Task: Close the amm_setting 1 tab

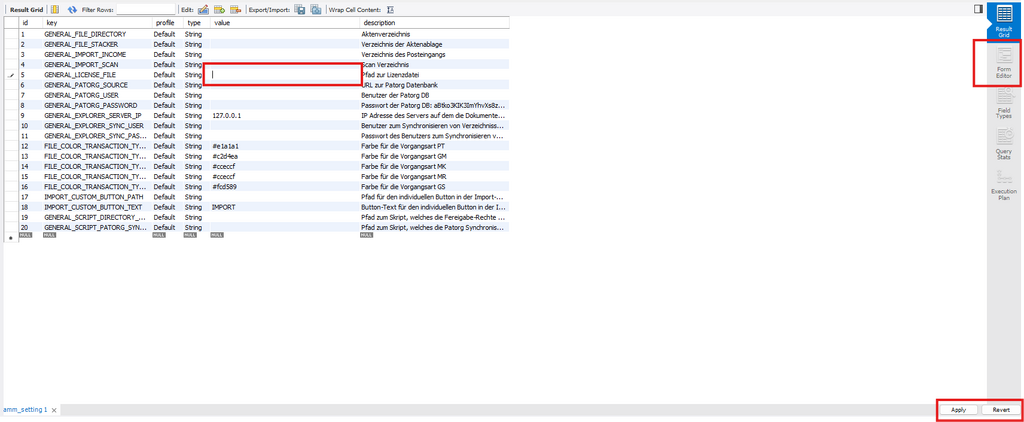Action: 54,410
